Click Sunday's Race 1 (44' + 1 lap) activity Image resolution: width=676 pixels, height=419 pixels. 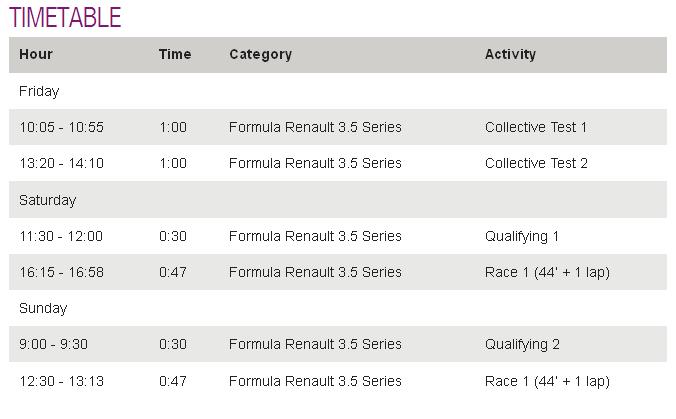tap(547, 381)
